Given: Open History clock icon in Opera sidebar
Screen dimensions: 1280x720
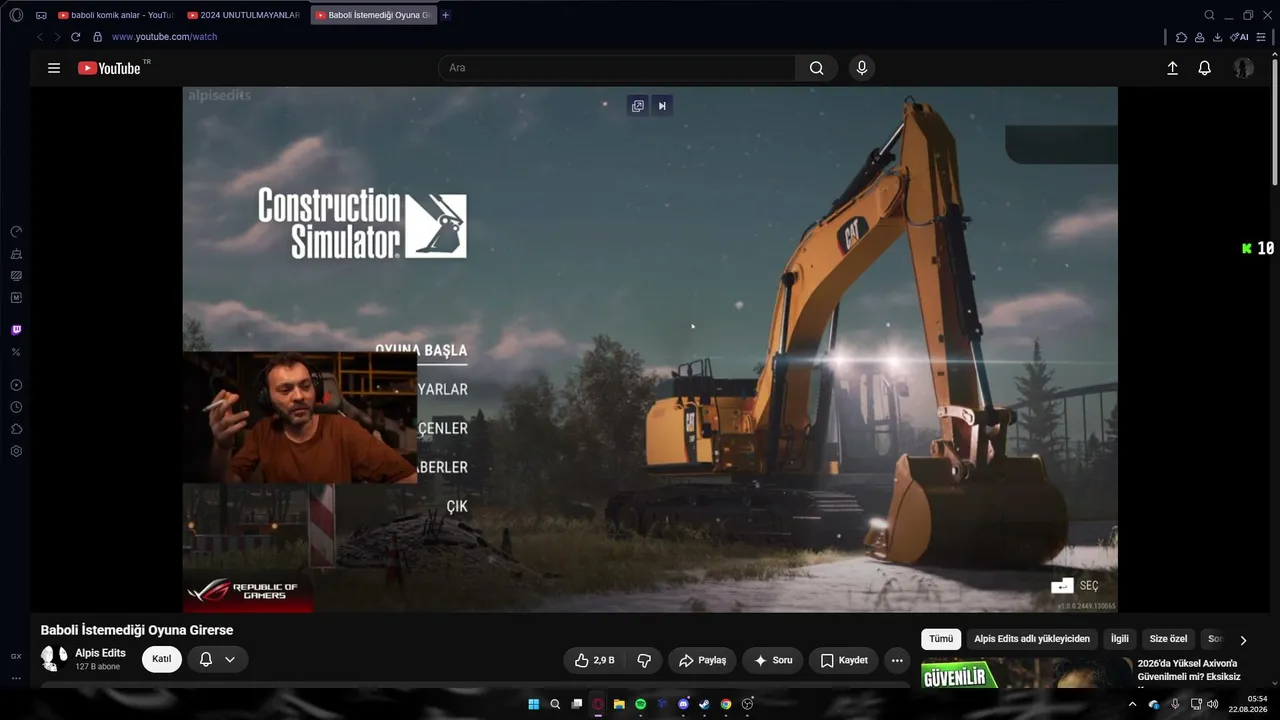Looking at the screenshot, I should [x=16, y=407].
